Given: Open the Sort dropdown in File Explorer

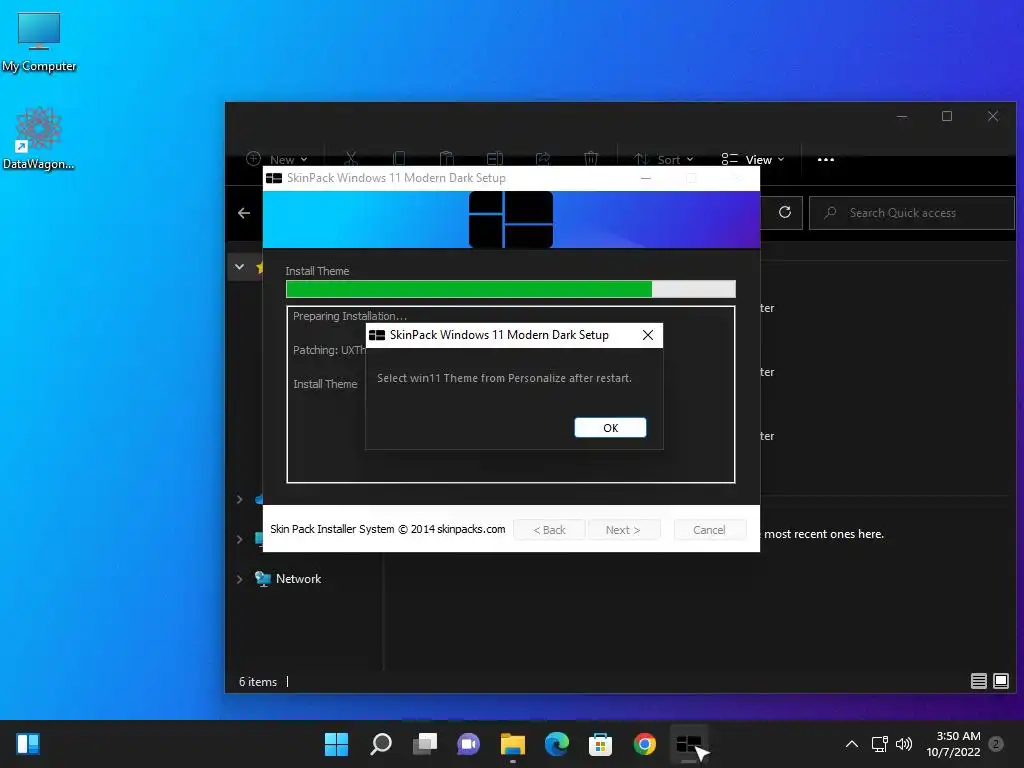Looking at the screenshot, I should tap(664, 159).
